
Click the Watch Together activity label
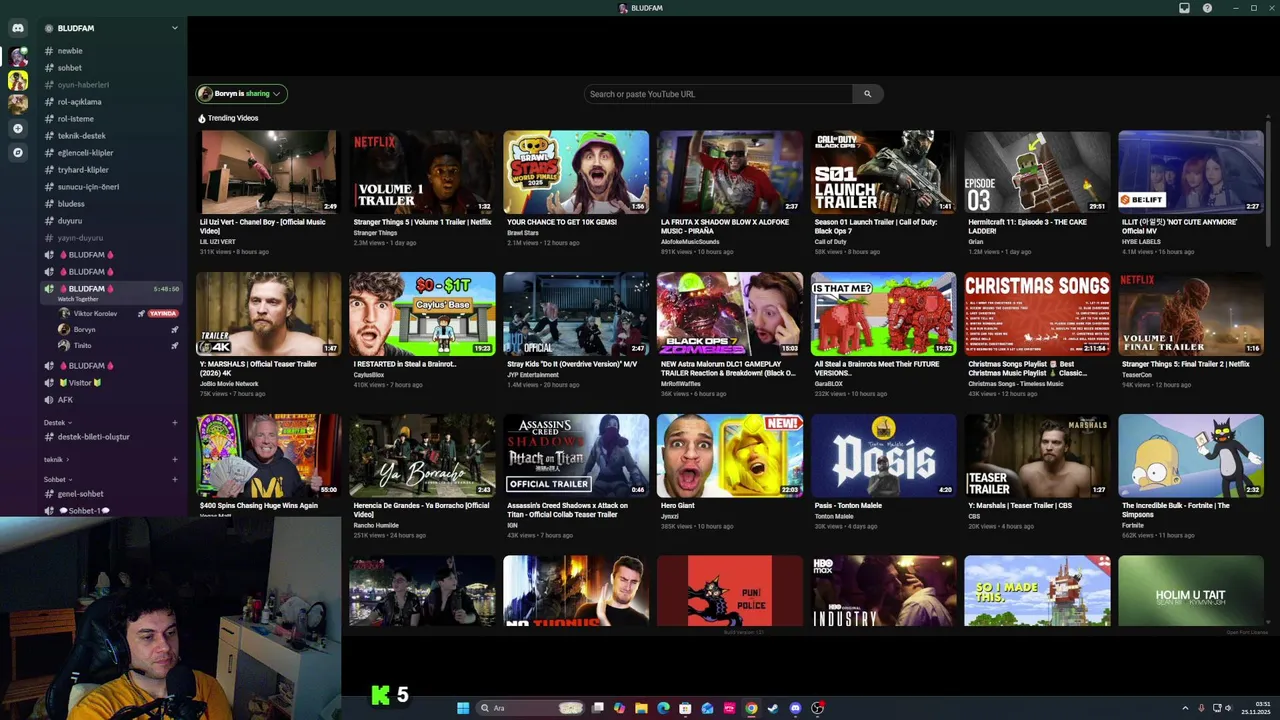tap(78, 299)
